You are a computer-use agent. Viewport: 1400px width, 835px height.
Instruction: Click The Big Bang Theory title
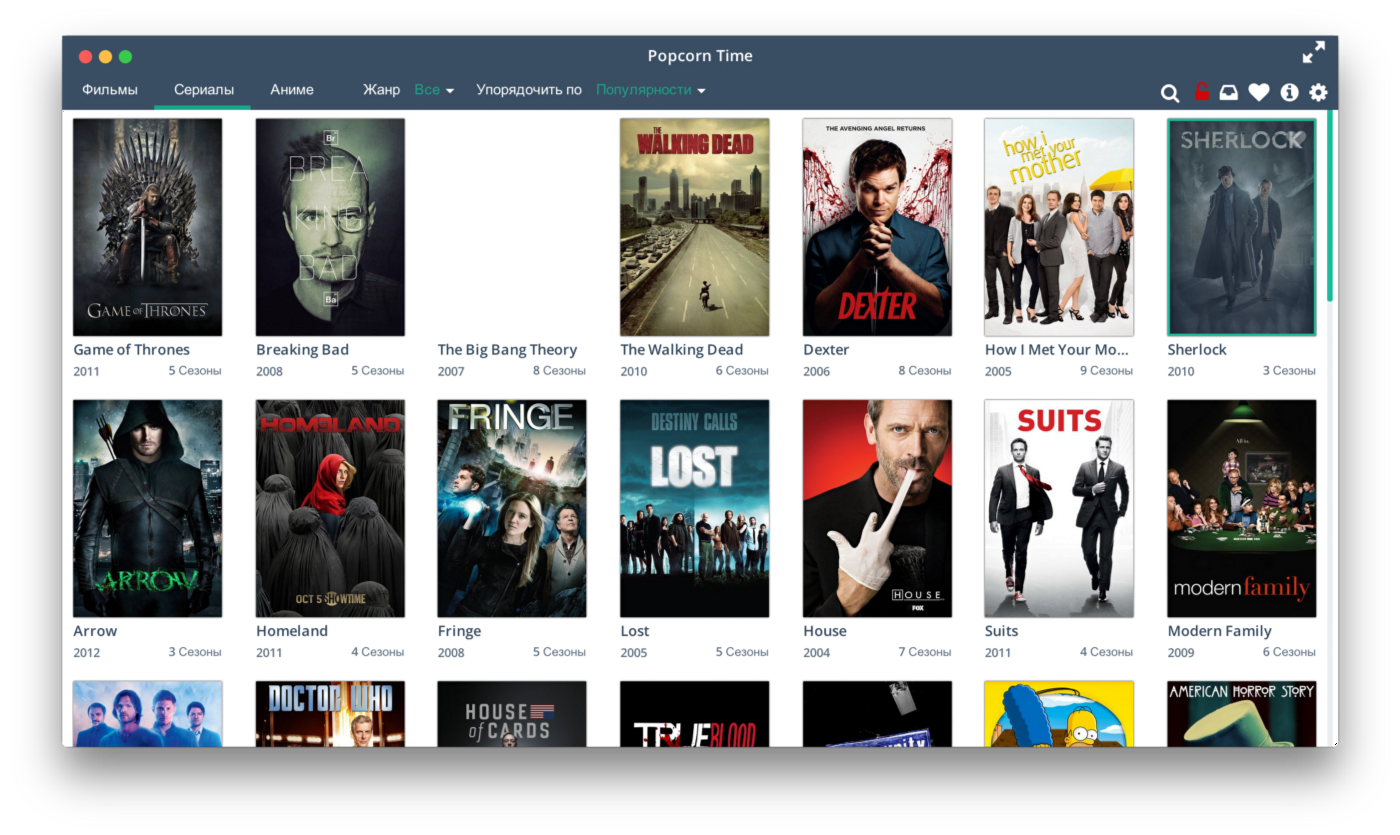[x=507, y=350]
